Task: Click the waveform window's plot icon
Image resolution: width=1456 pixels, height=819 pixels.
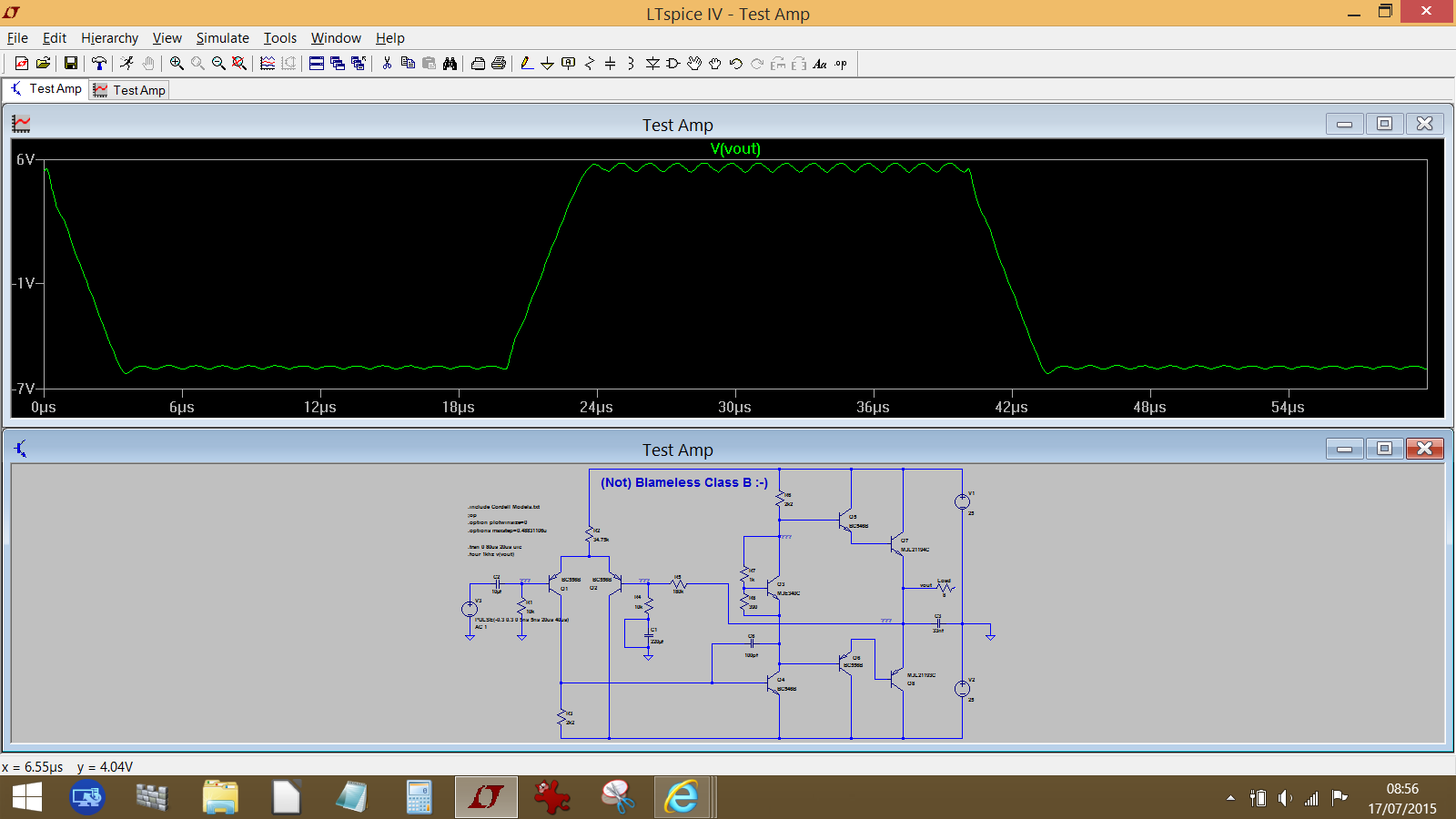Action: pyautogui.click(x=21, y=124)
